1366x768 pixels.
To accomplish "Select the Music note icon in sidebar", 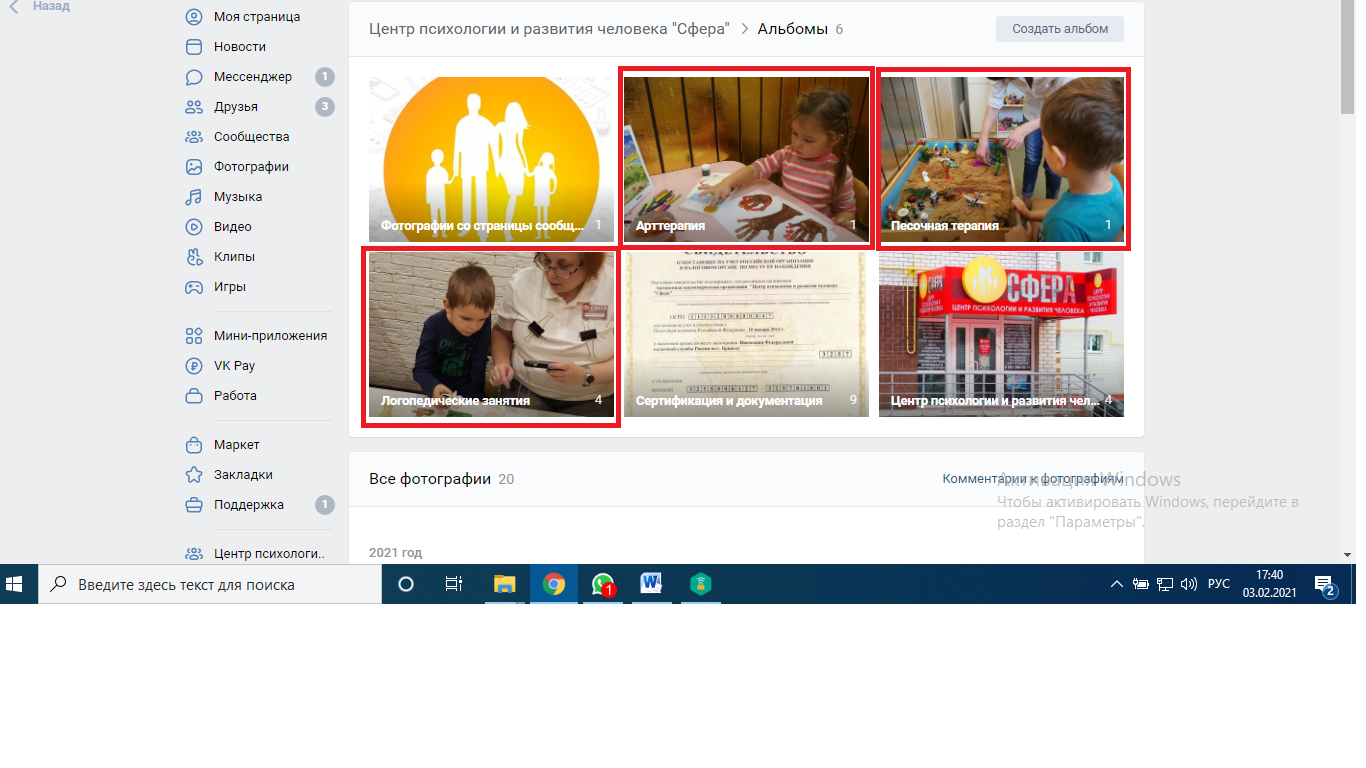I will pos(194,197).
